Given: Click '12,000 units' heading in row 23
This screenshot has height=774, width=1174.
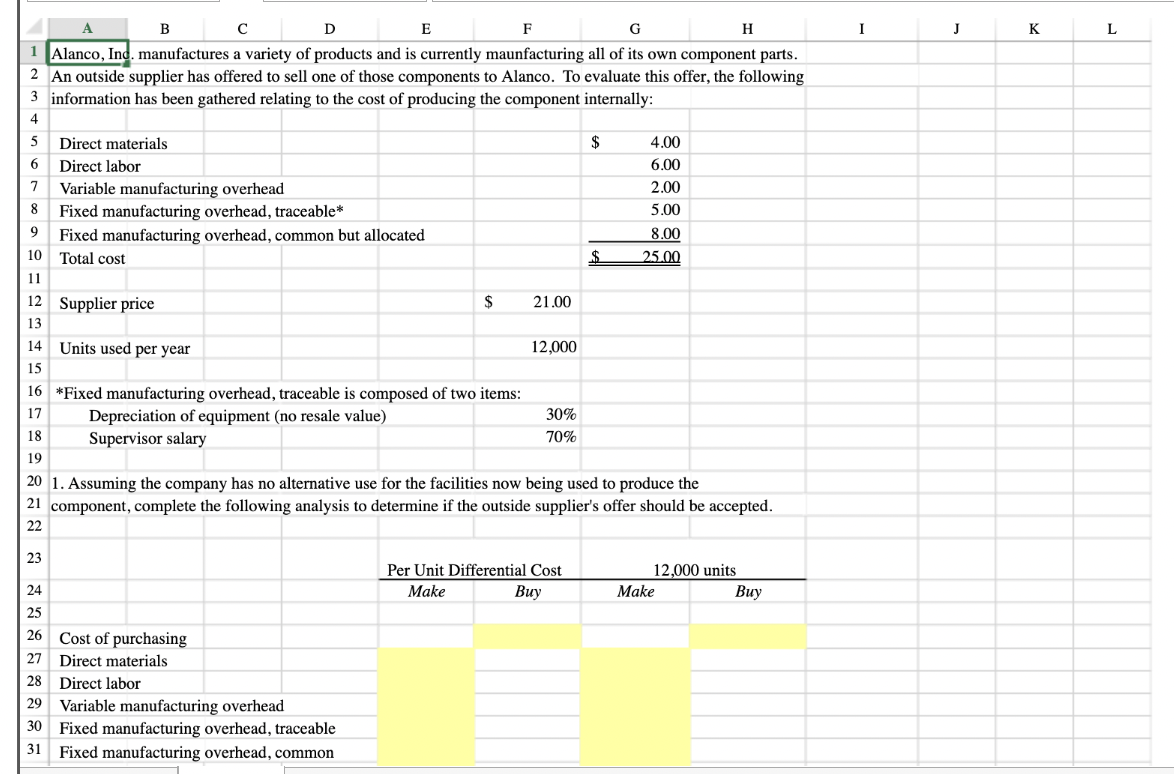Looking at the screenshot, I should tap(694, 570).
